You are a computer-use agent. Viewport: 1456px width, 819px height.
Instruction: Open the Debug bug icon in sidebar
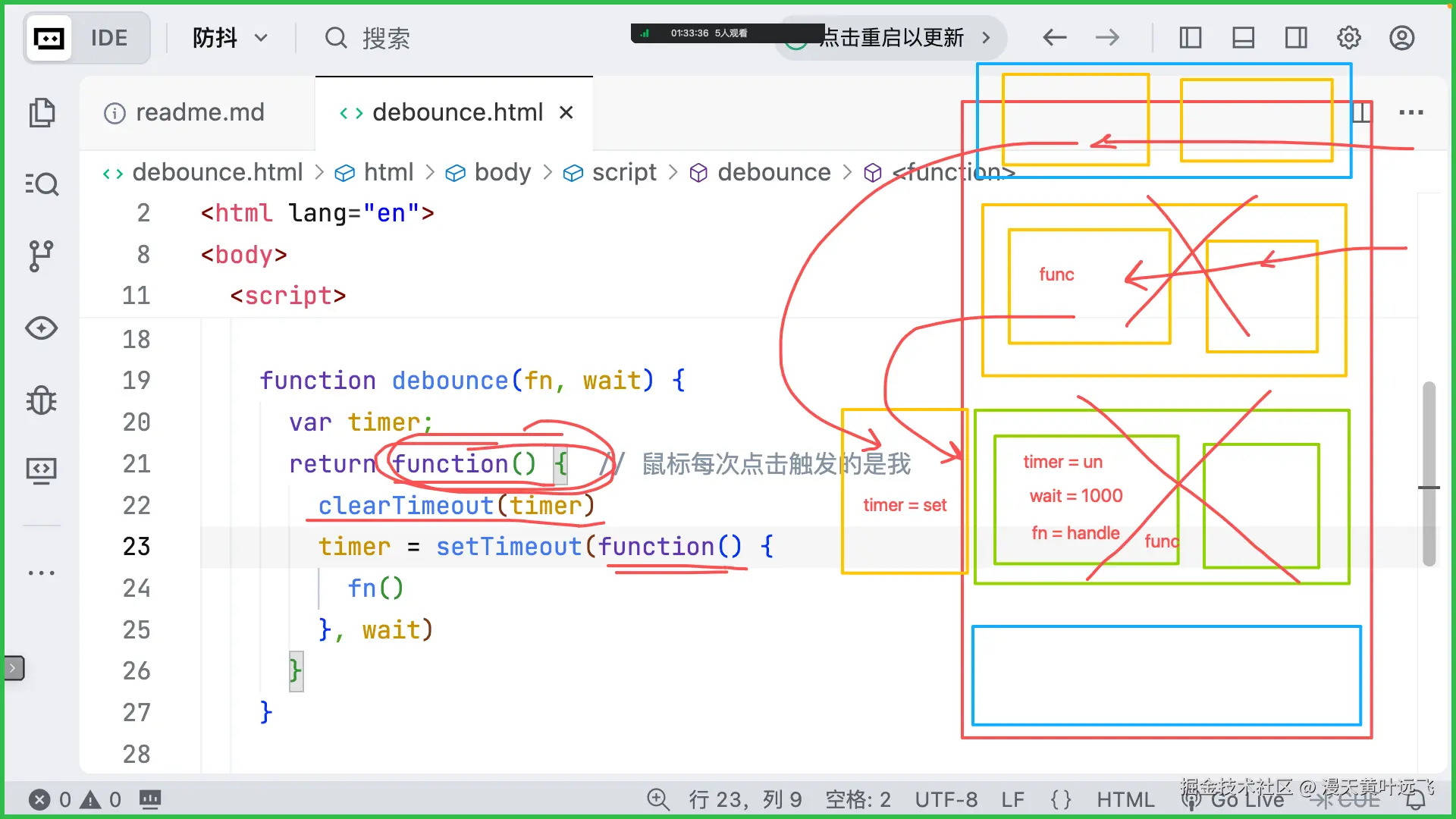pyautogui.click(x=42, y=400)
